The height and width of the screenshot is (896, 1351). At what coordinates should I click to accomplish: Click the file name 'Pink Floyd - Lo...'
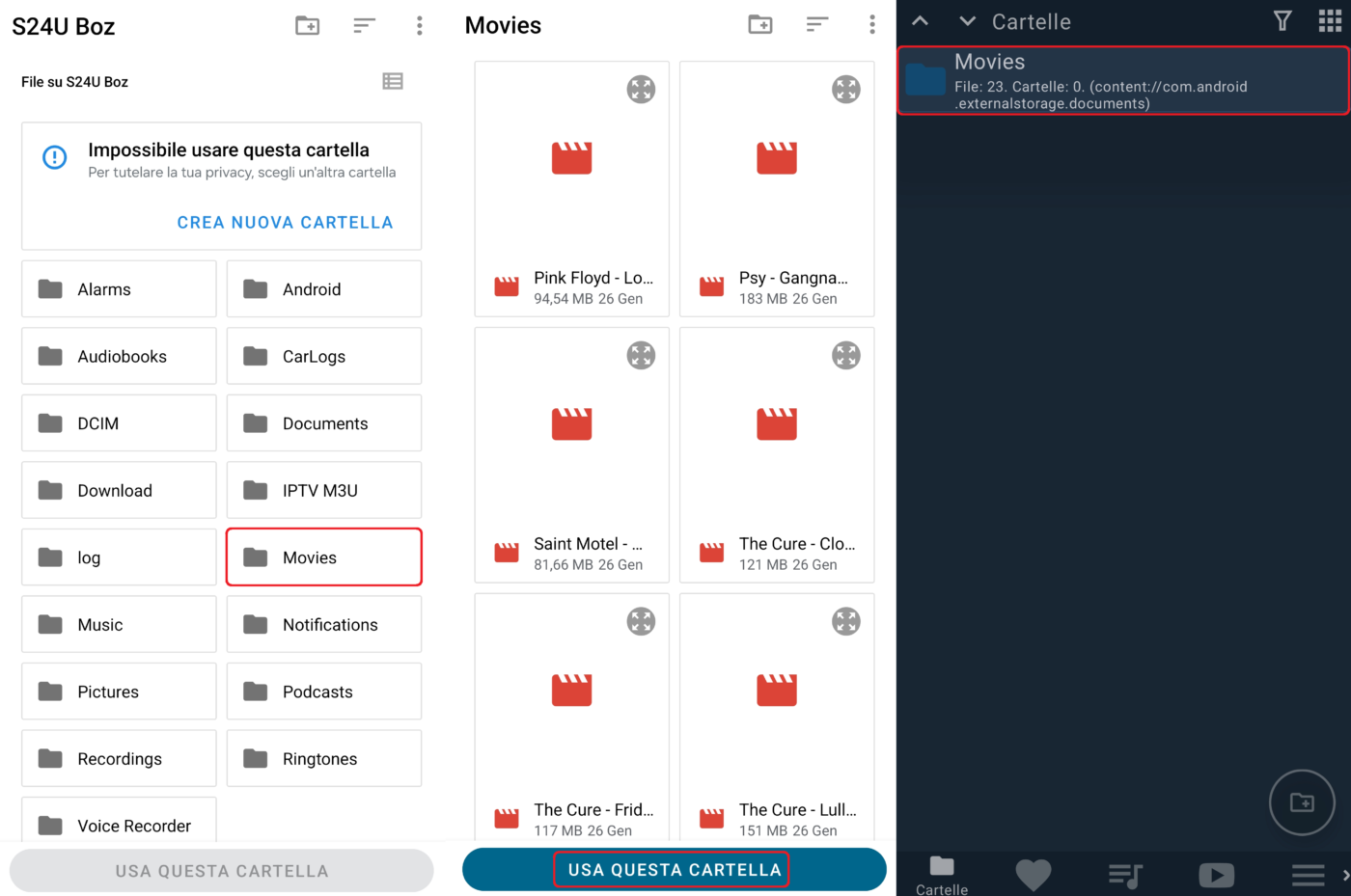click(593, 278)
